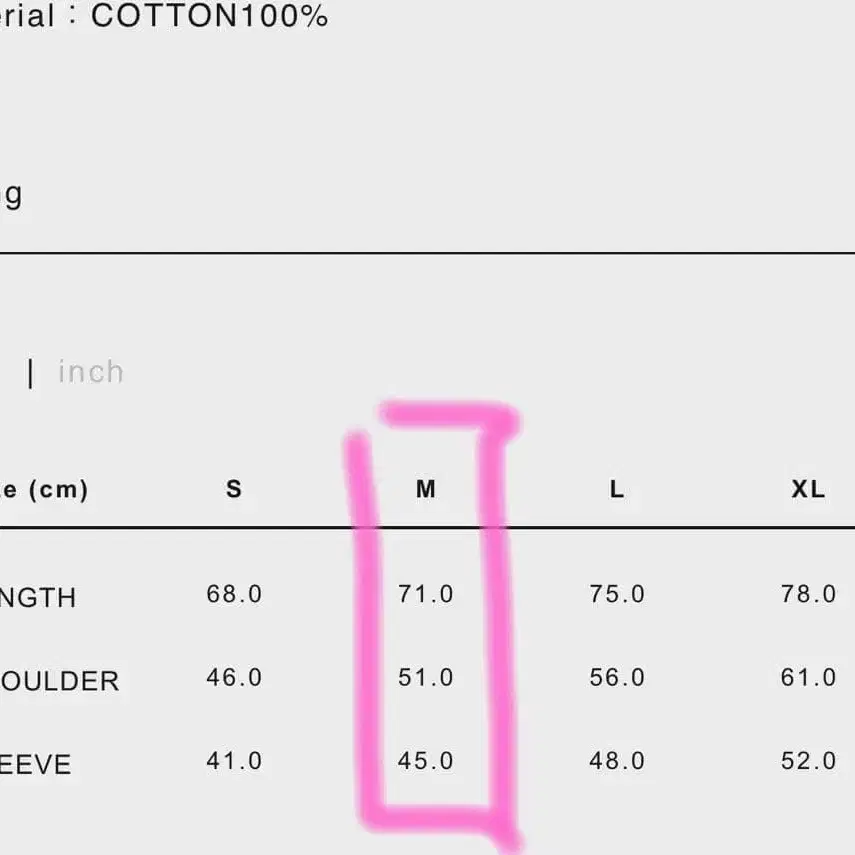Select the M size column header
This screenshot has height=855, width=855.
coord(426,489)
